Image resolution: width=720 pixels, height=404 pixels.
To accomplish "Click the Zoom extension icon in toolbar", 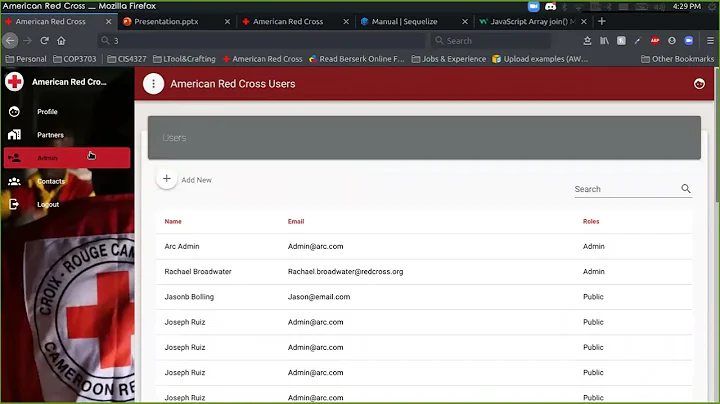I will tap(689, 40).
